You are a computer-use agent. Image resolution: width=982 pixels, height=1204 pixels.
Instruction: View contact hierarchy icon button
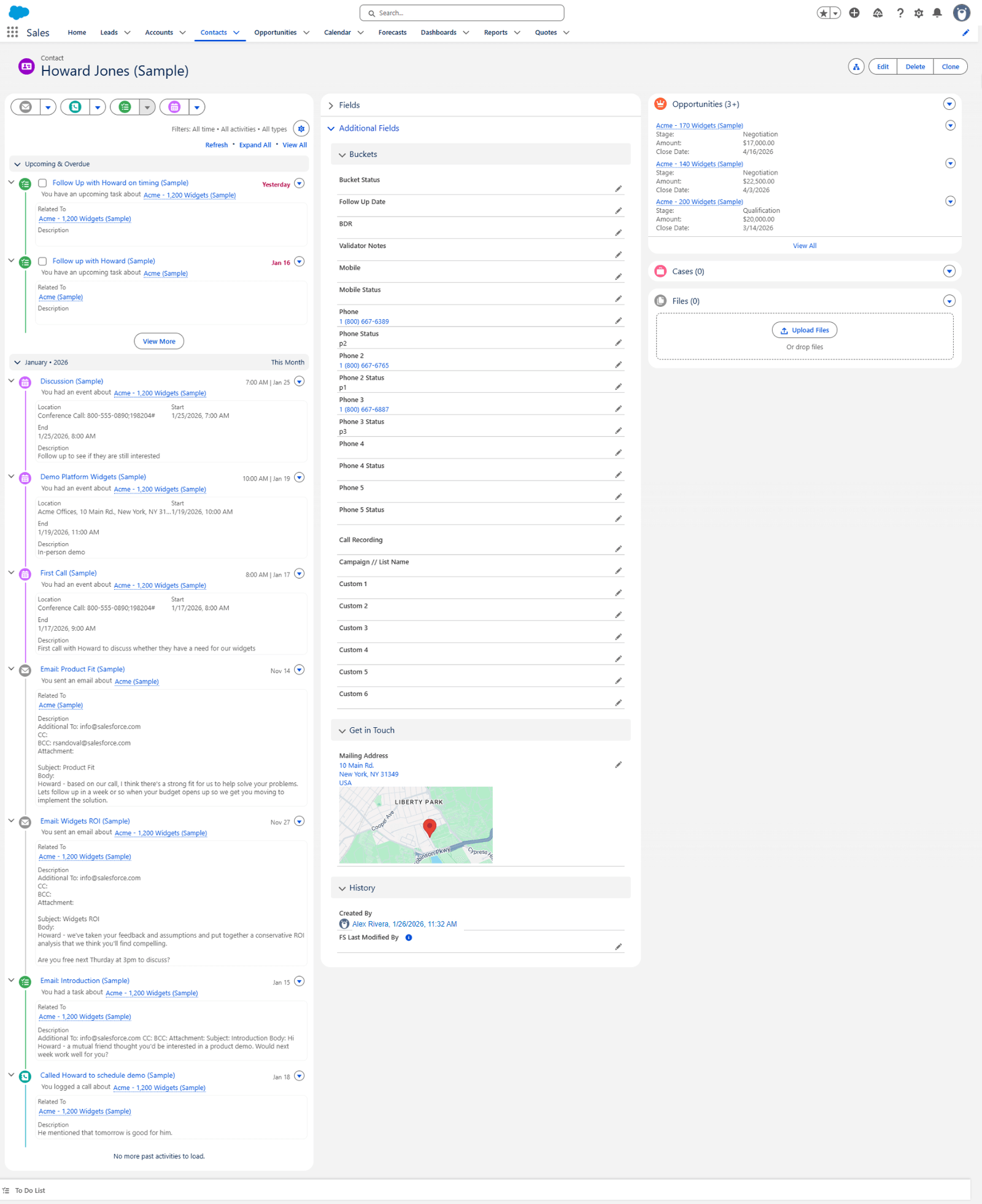[856, 67]
